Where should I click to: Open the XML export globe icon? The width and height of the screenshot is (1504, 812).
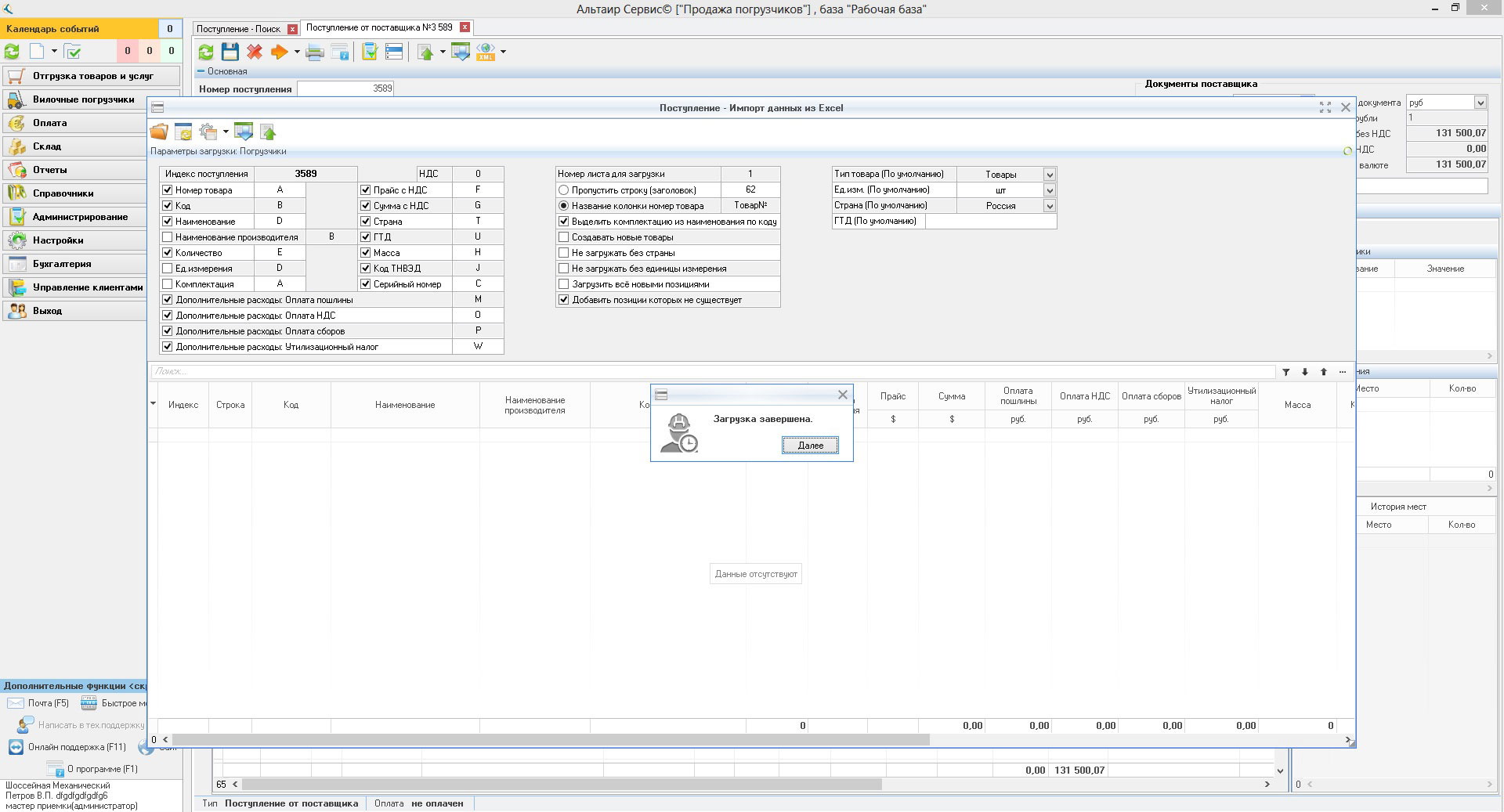(486, 52)
